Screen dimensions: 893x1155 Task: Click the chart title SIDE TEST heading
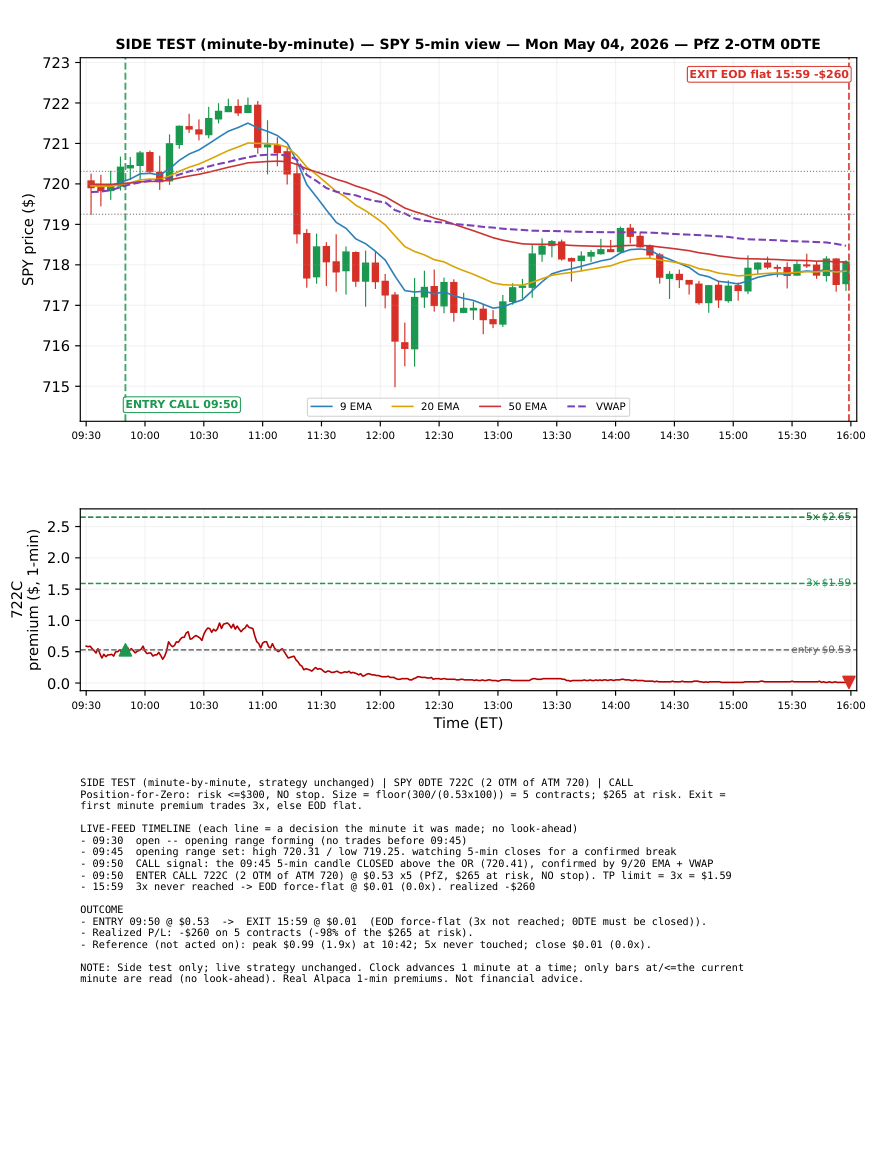tap(468, 44)
